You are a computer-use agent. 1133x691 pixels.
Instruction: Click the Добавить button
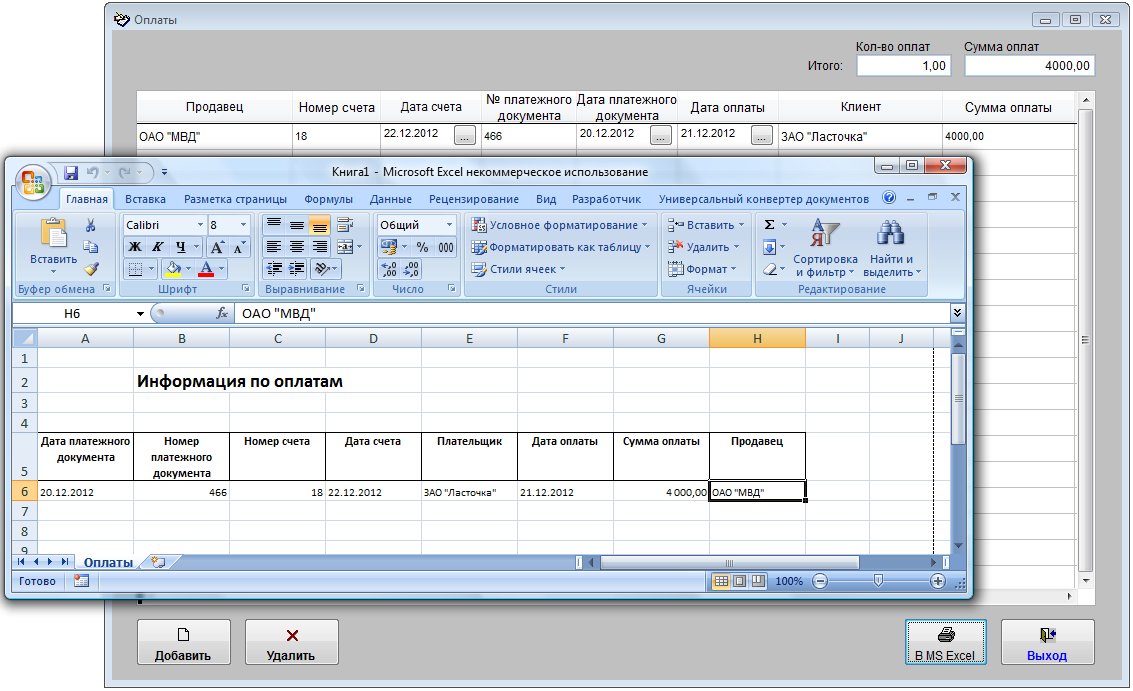(x=183, y=643)
